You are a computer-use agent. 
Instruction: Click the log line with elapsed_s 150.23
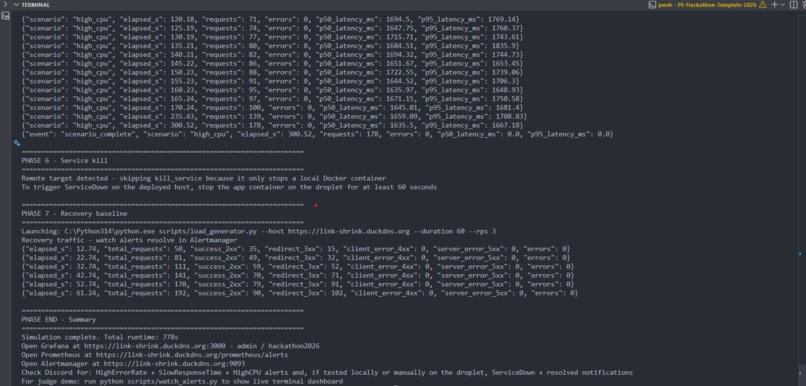[272, 72]
